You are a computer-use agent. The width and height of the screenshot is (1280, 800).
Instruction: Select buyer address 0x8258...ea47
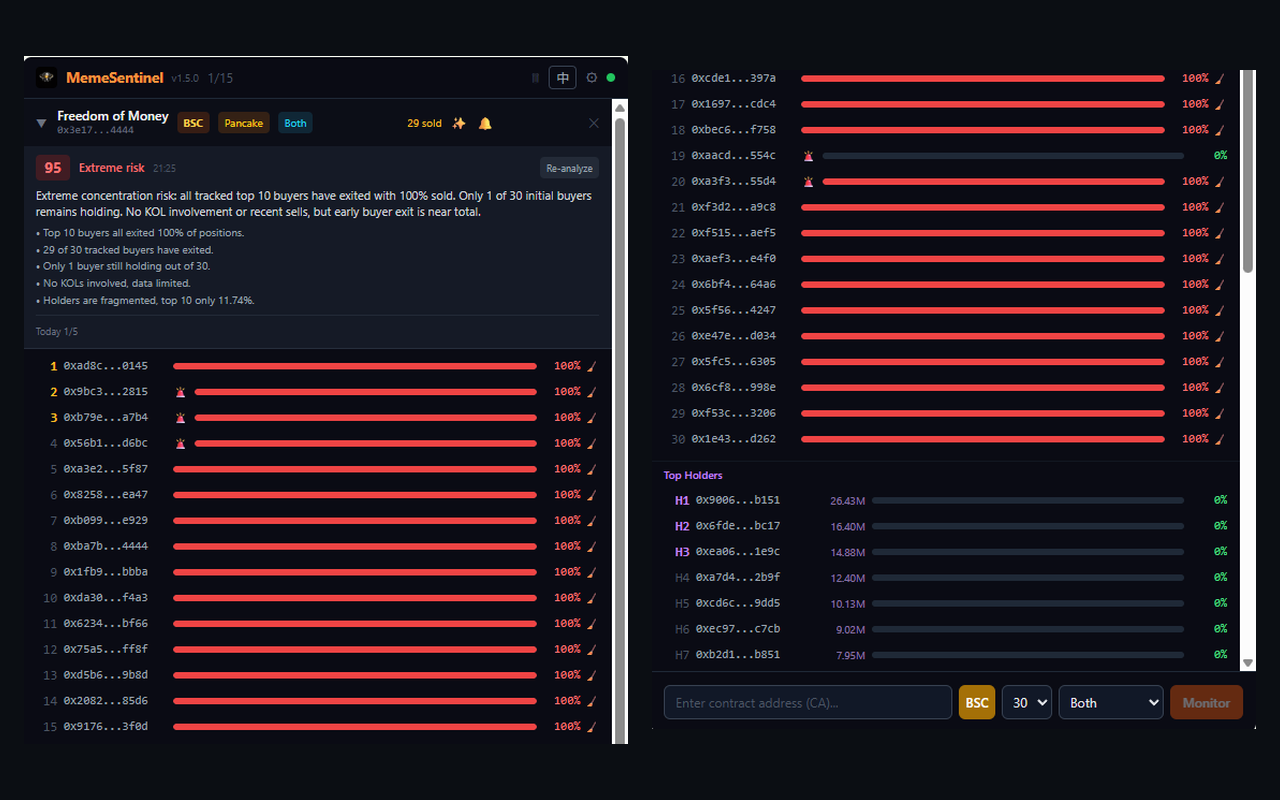[105, 495]
